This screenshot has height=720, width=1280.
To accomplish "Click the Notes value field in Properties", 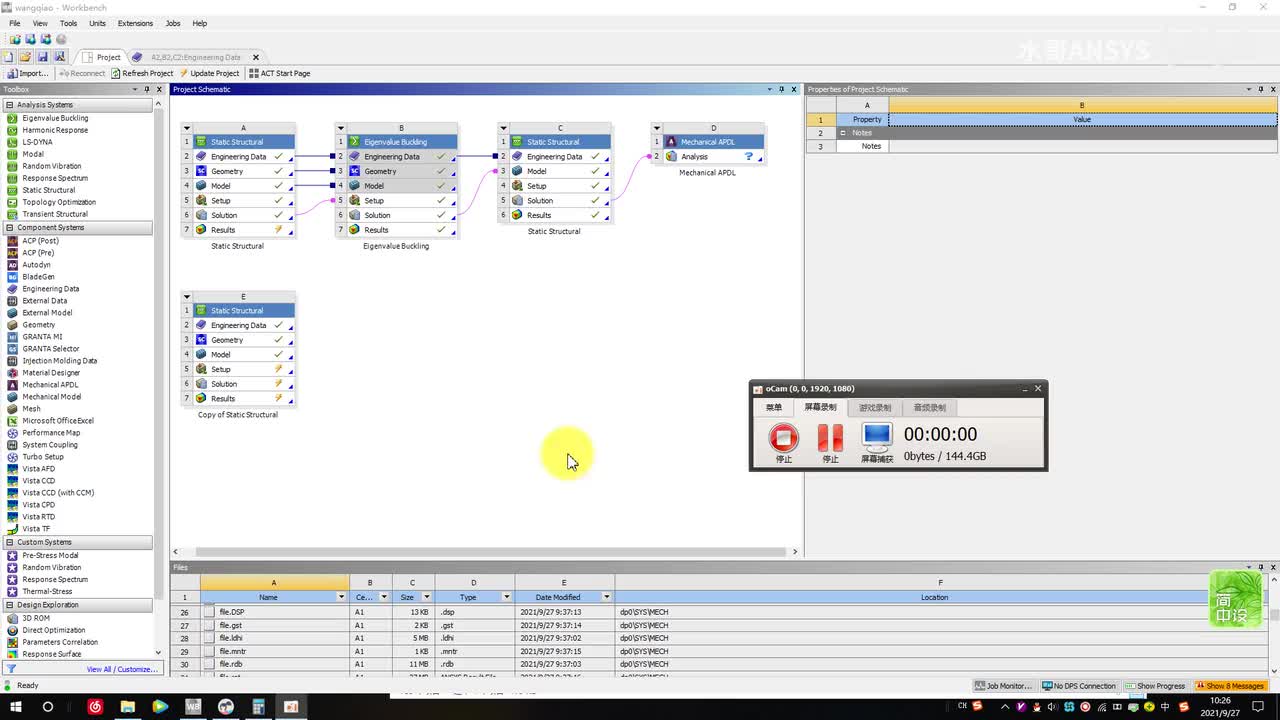I will point(1082,146).
